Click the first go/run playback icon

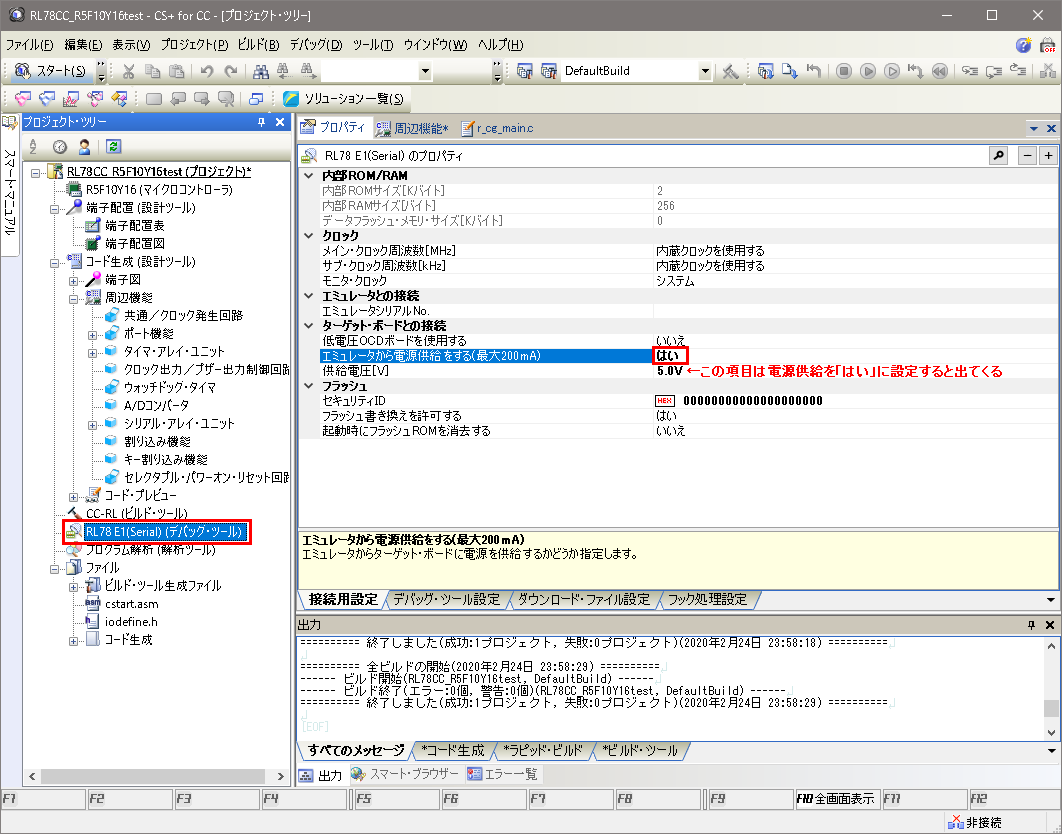[868, 71]
